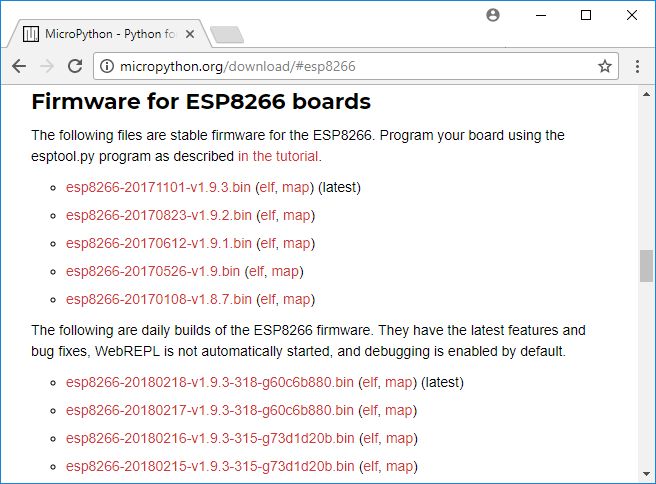The image size is (656, 484).
Task: Click the forward navigation arrow
Action: 47,66
